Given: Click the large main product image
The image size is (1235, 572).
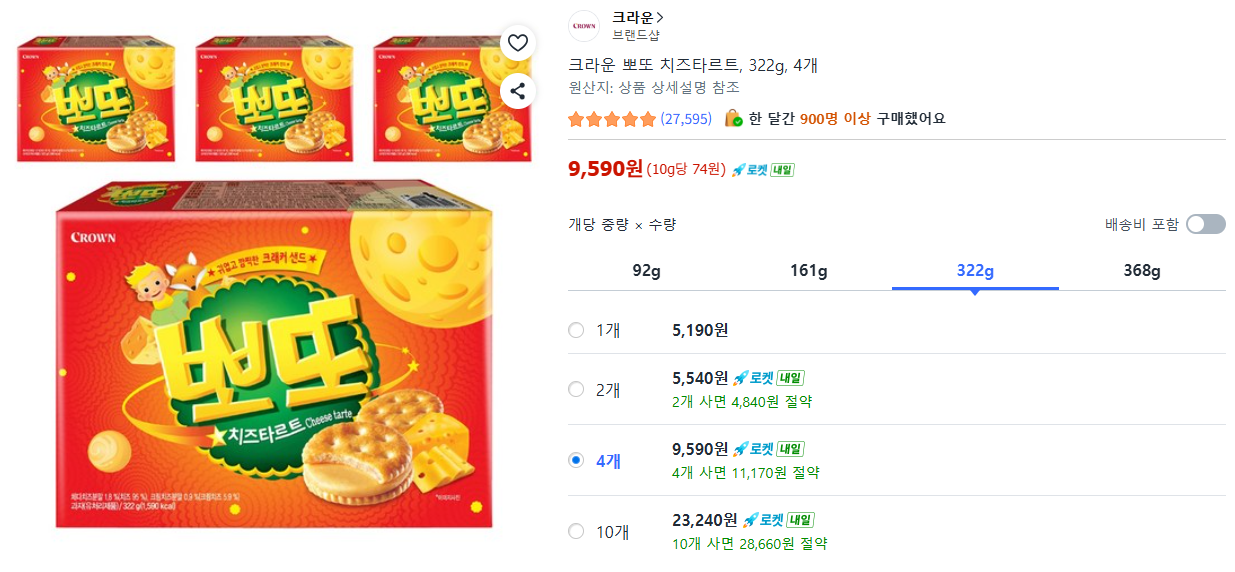Looking at the screenshot, I should pos(275,355).
